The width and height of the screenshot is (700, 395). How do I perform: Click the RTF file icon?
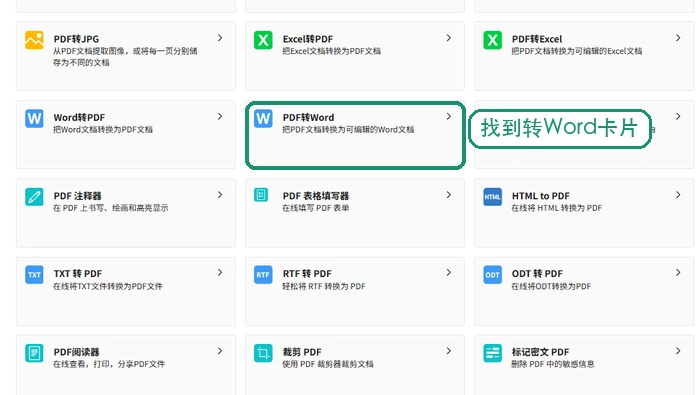(263, 275)
